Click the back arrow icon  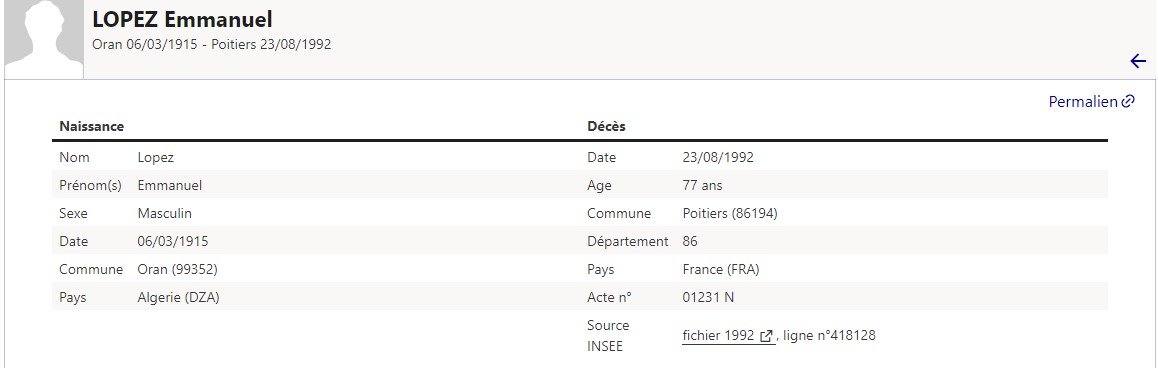1138,61
